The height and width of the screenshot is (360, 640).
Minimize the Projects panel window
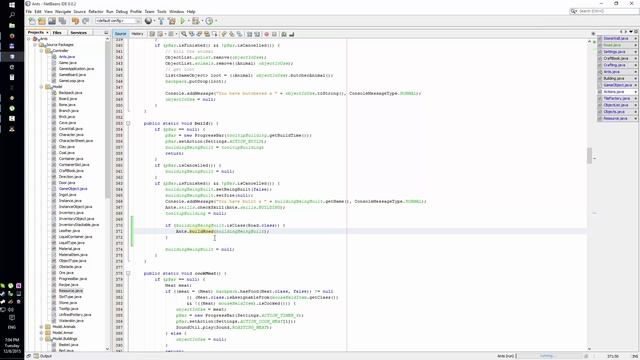(x=107, y=32)
